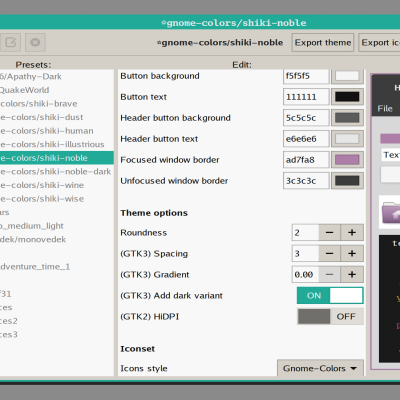The image size is (400, 400).
Task: Open Header button background gray swatch
Action: tap(347, 118)
